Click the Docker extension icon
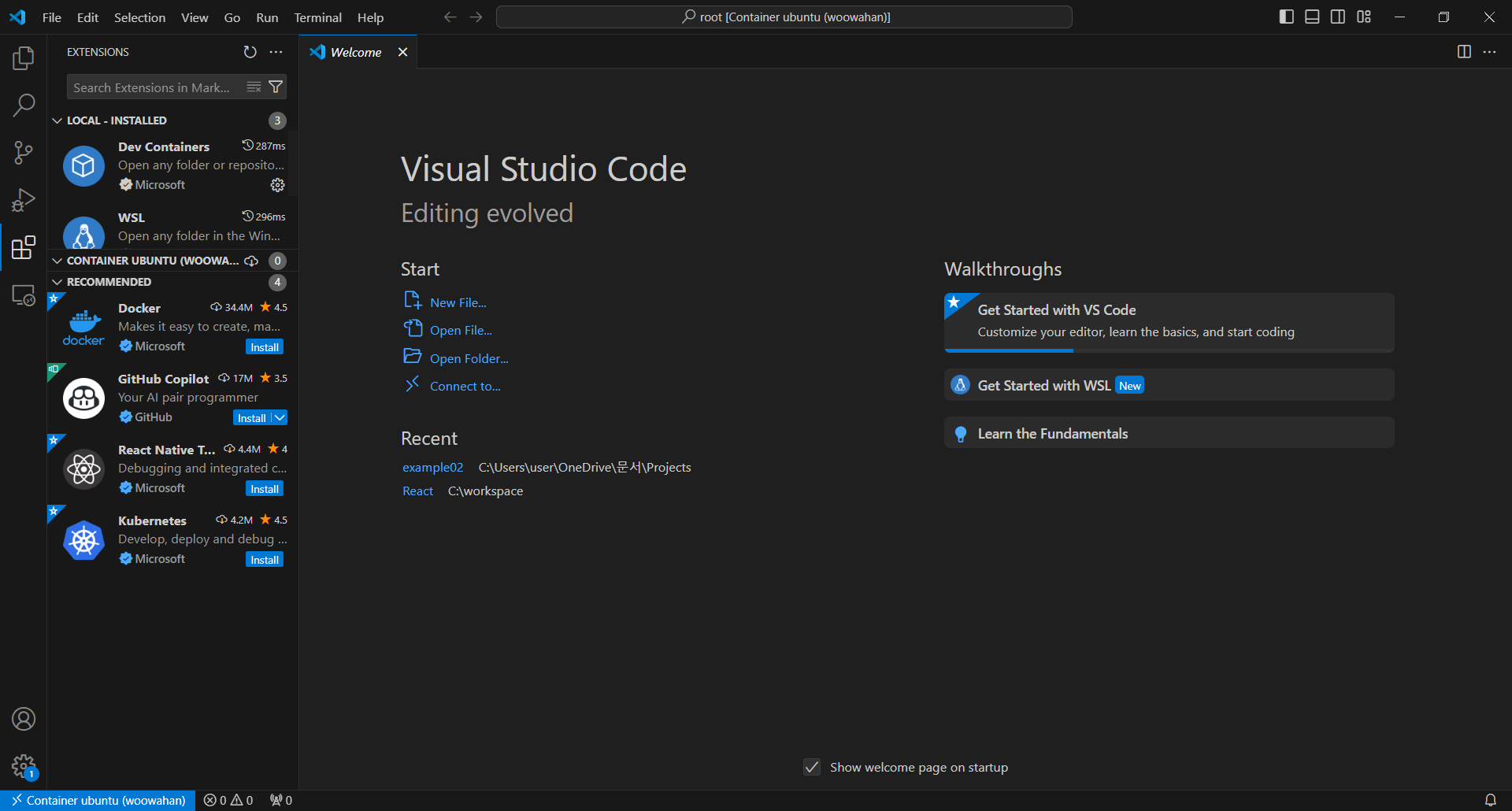Image resolution: width=1512 pixels, height=811 pixels. (x=83, y=328)
